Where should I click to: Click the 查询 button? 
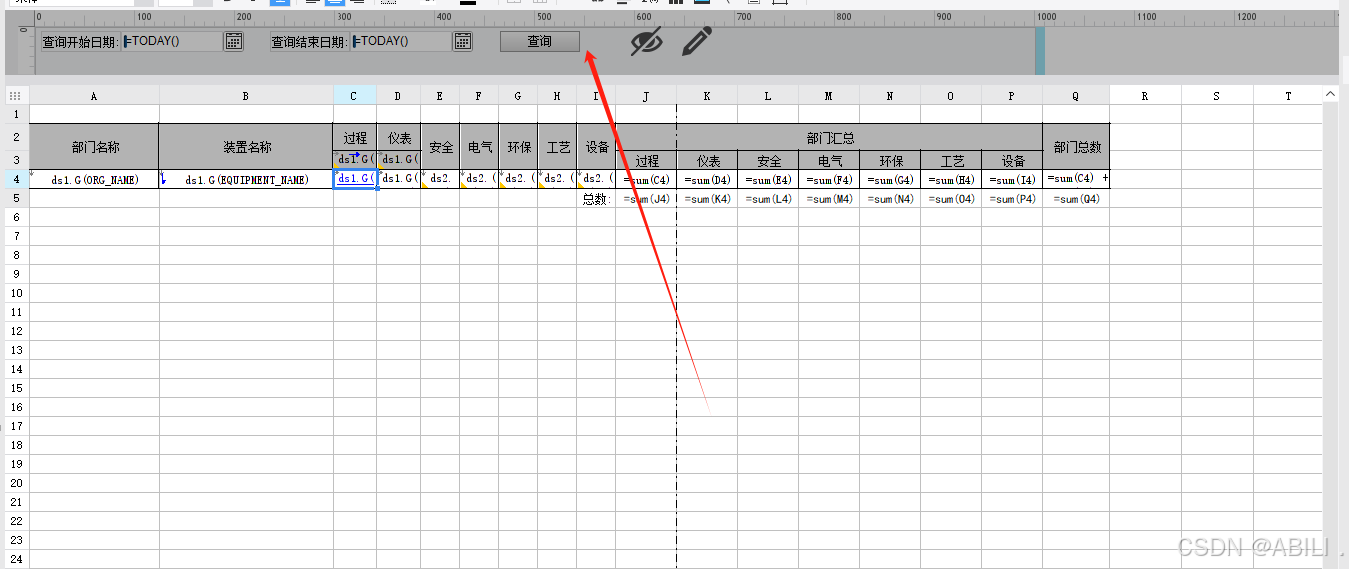tap(540, 41)
